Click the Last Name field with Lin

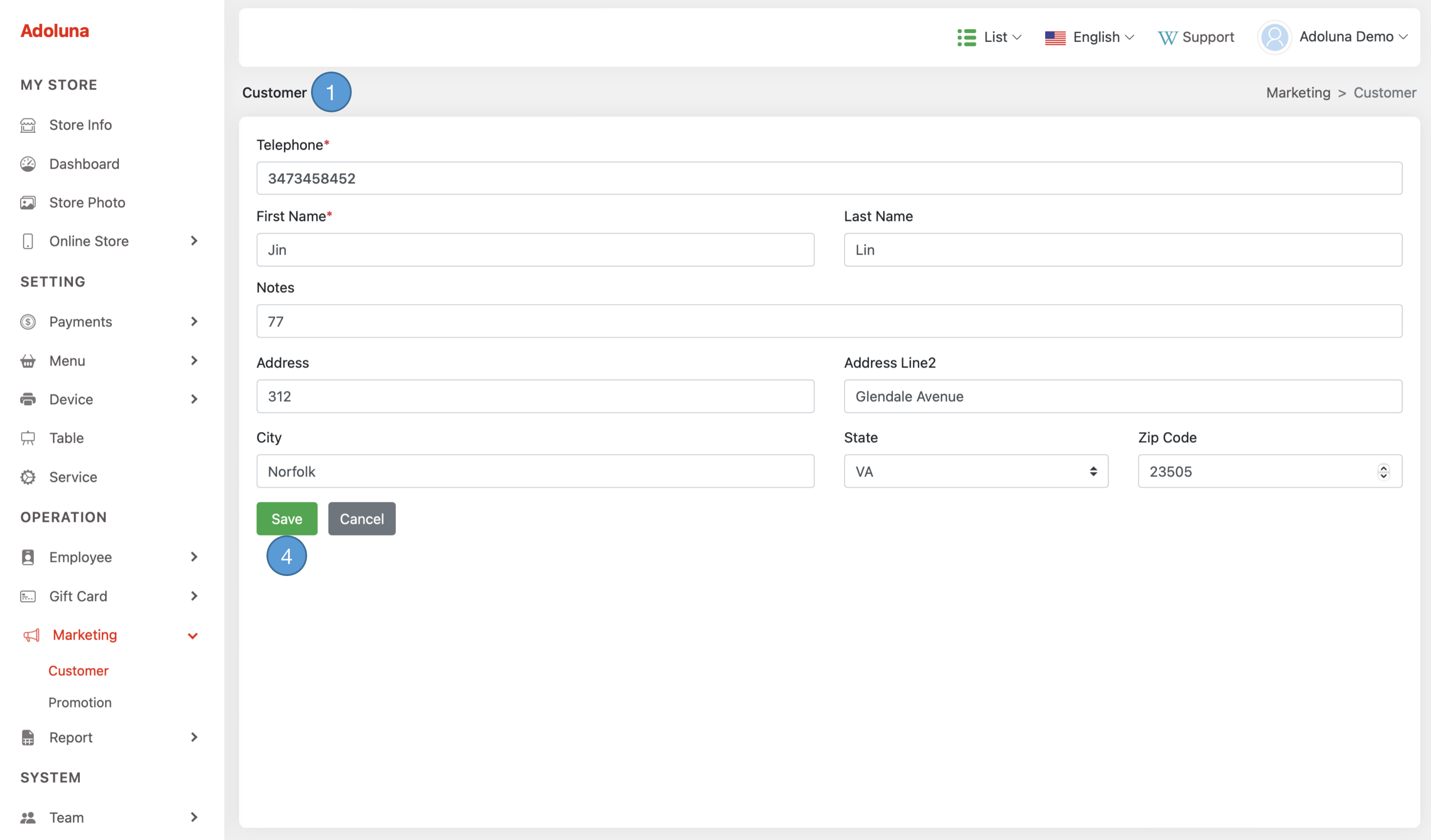pos(1123,250)
